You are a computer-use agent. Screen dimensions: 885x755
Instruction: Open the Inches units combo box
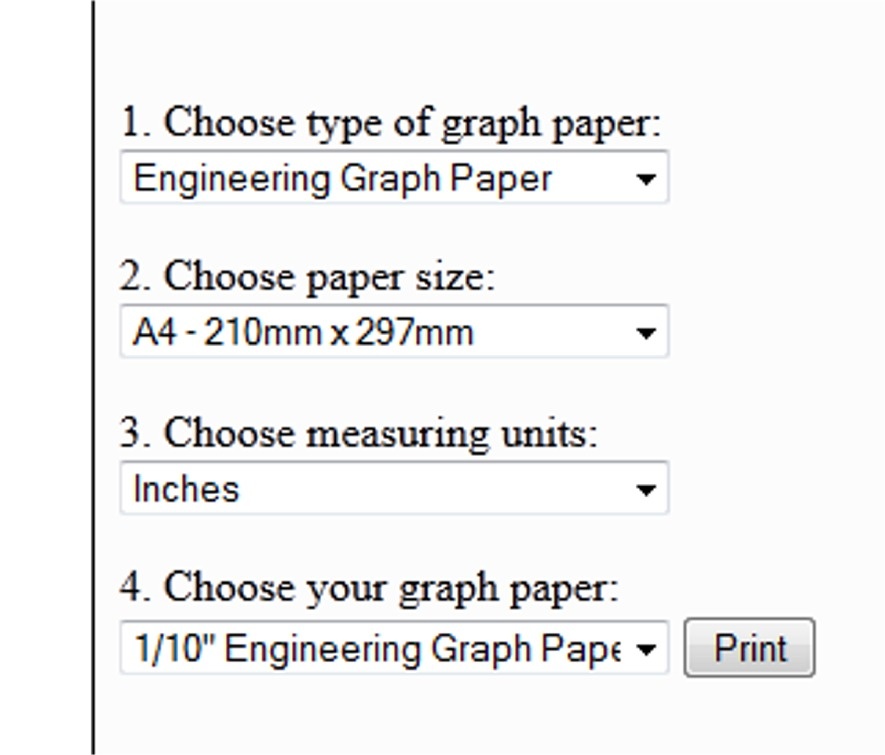(380, 489)
